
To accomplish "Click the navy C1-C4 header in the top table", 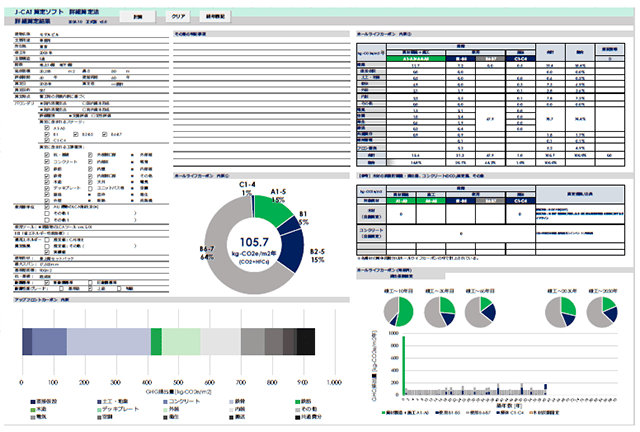I will (x=520, y=59).
